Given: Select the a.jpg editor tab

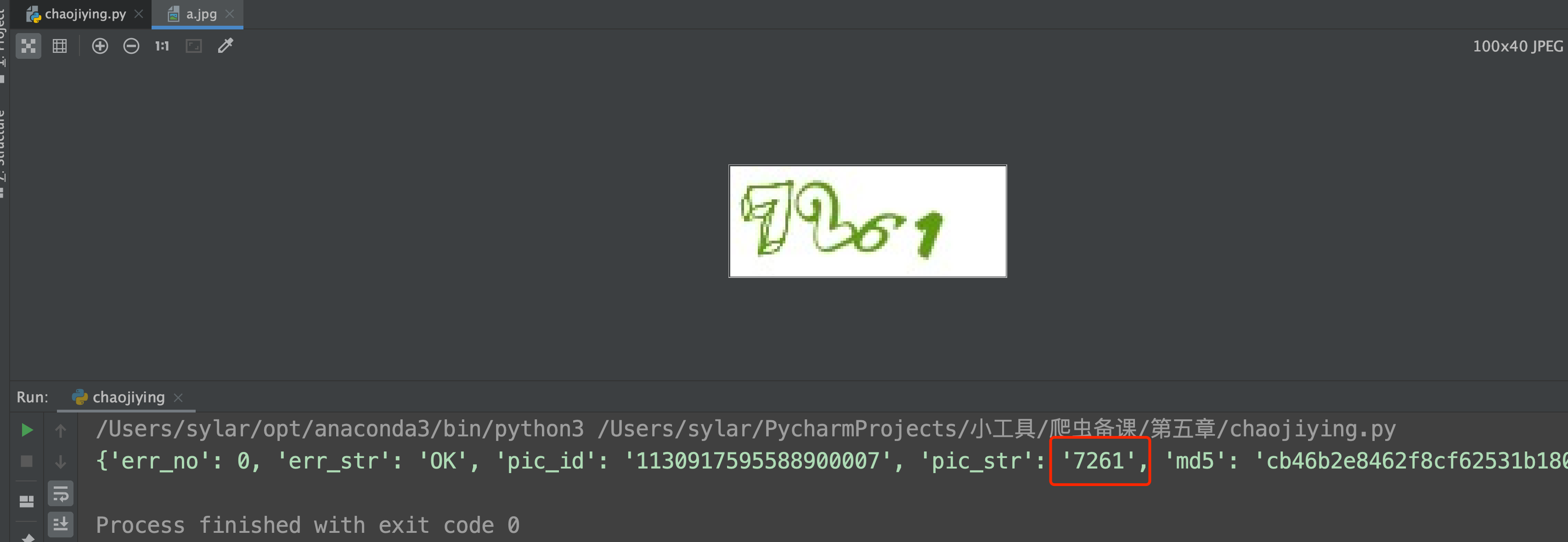Looking at the screenshot, I should [192, 14].
